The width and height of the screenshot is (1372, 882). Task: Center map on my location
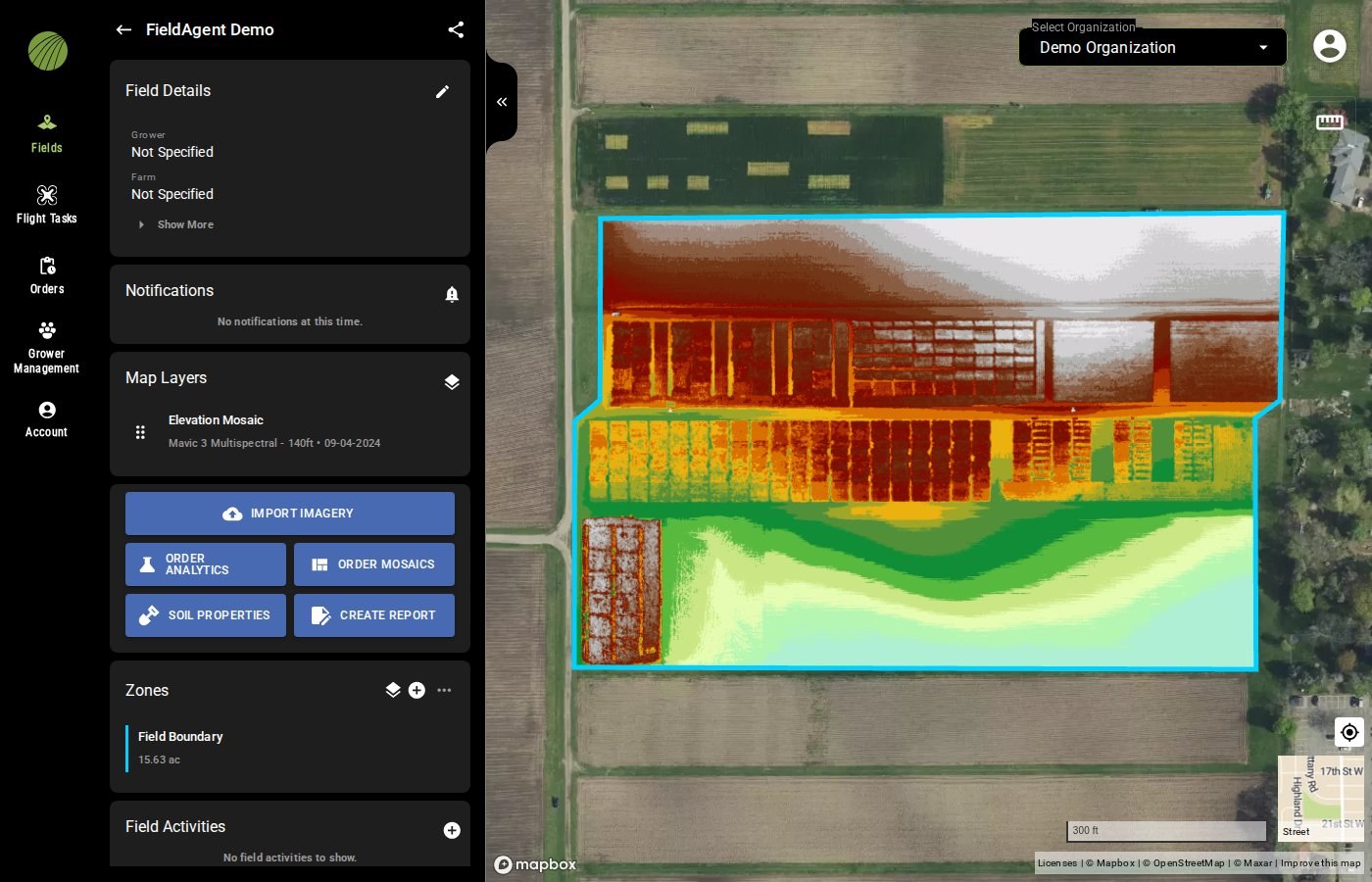click(x=1349, y=732)
